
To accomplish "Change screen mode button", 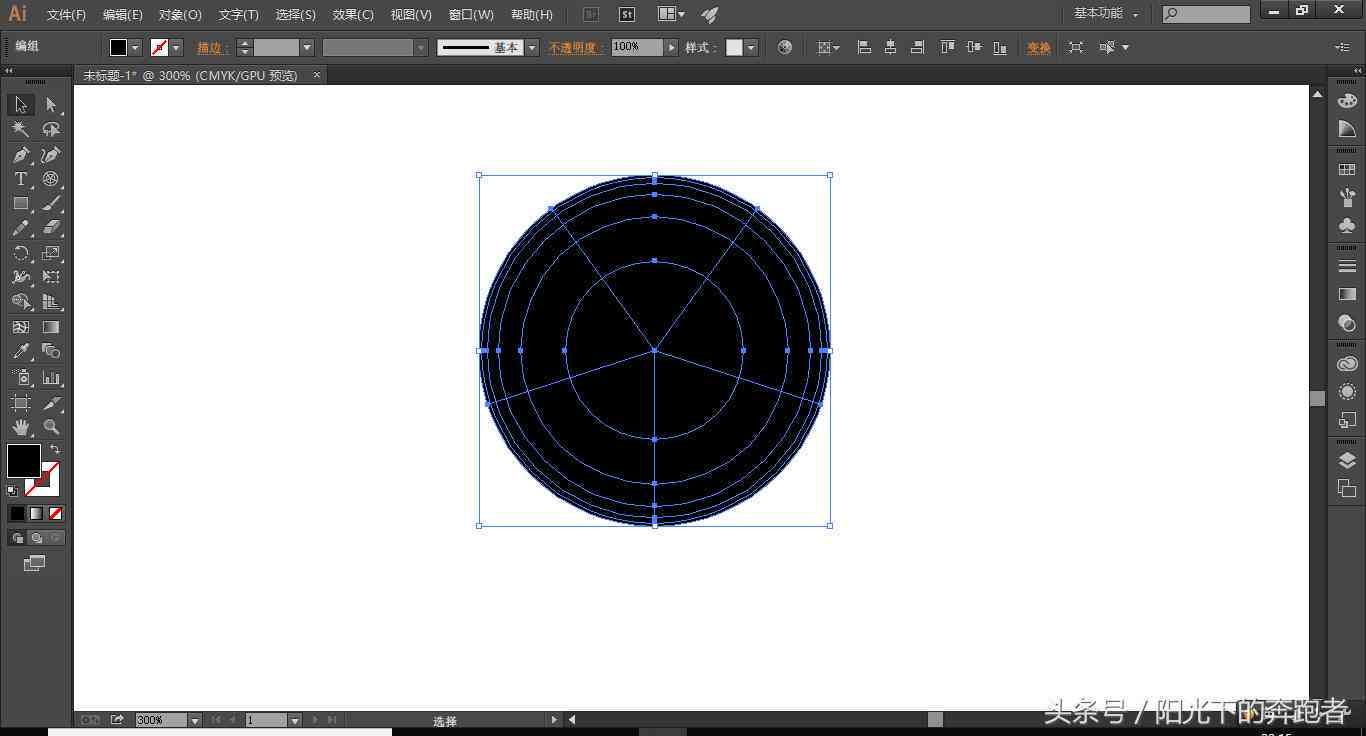I will pyautogui.click(x=34, y=564).
